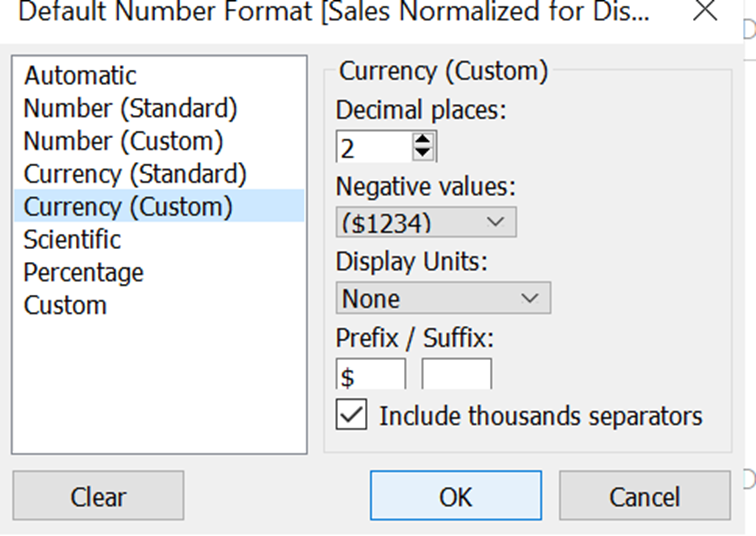
Task: Click the empty Suffix field
Action: coord(457,376)
